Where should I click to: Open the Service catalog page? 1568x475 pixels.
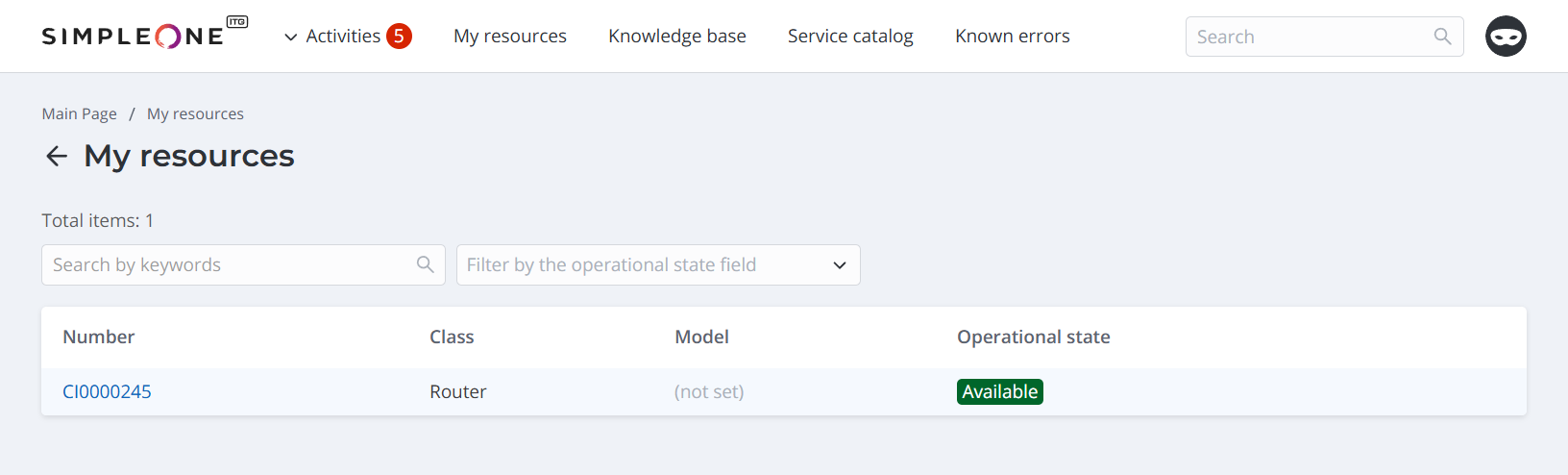pyautogui.click(x=850, y=37)
